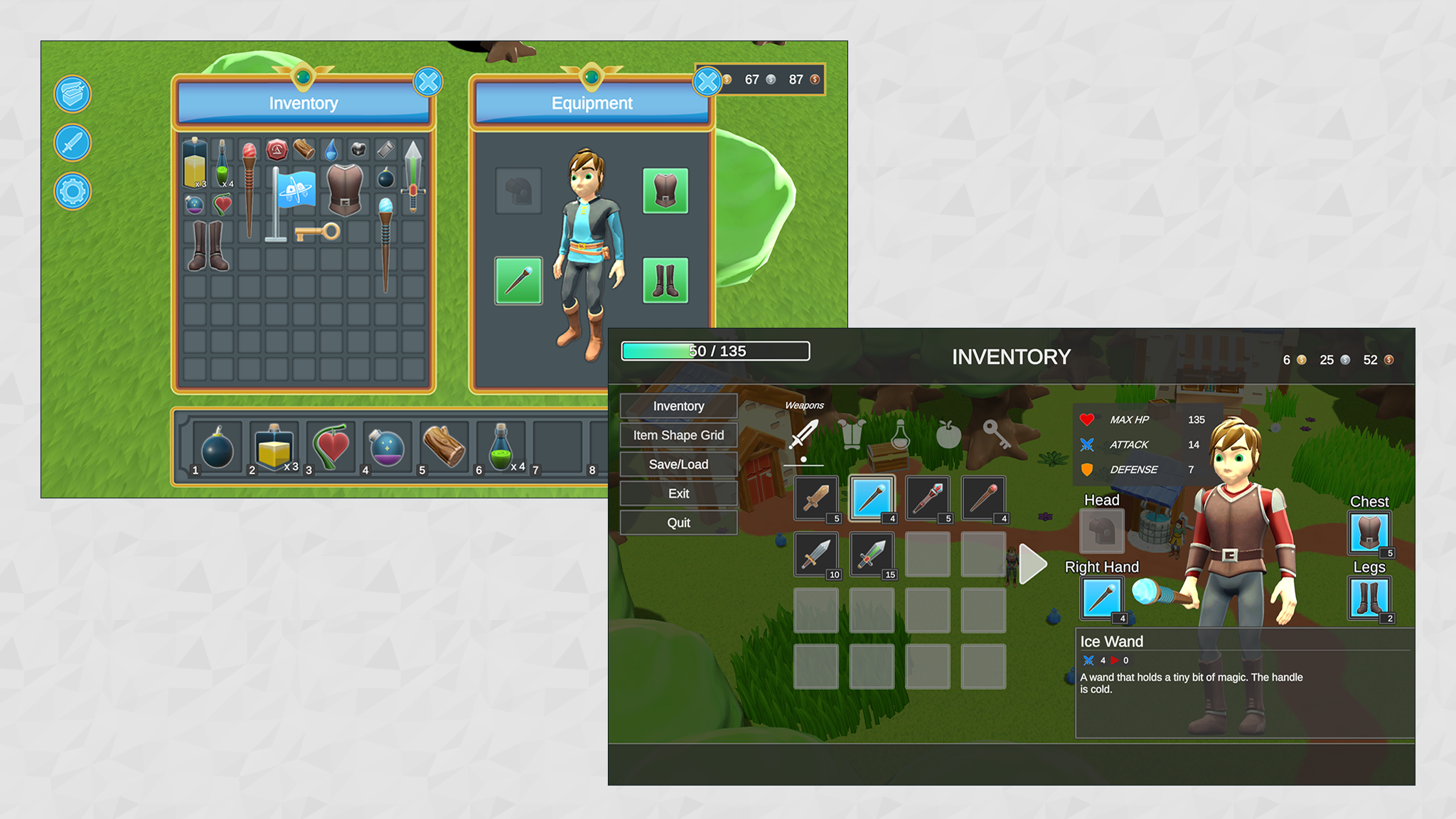Select the Exit menu entry
Viewport: 1456px width, 819px height.
(680, 492)
